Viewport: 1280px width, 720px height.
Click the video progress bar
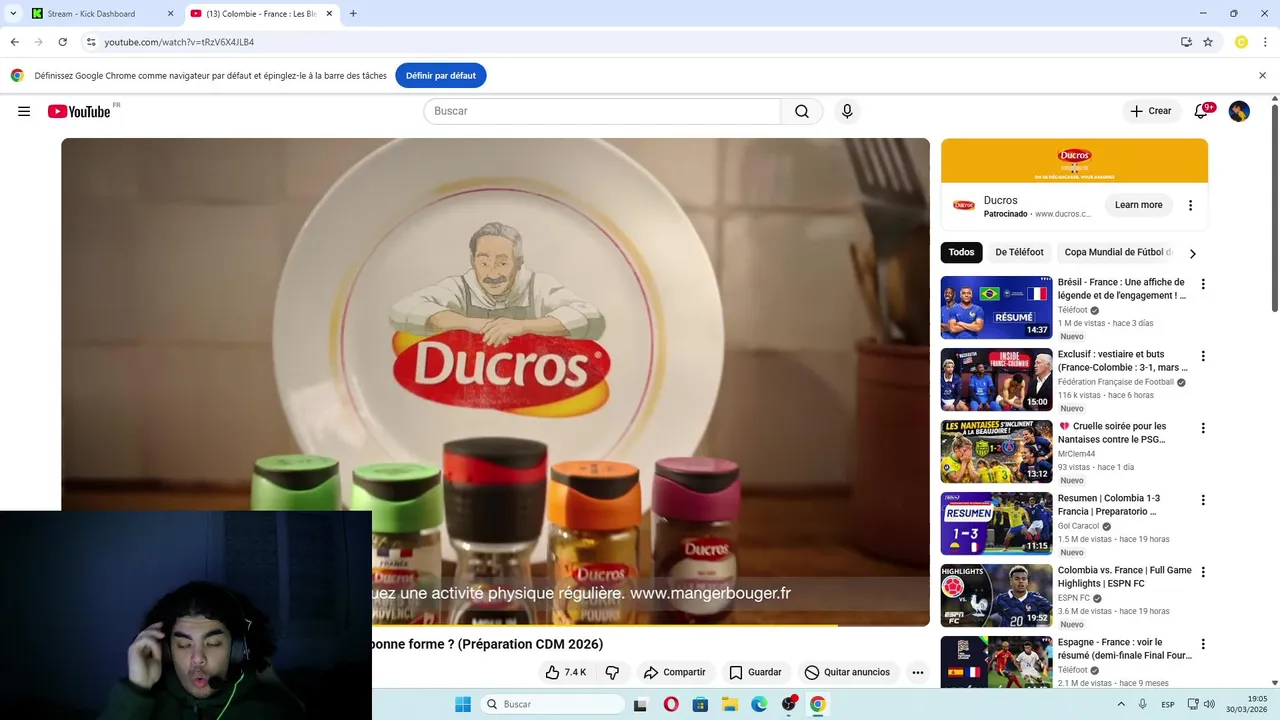(650, 625)
